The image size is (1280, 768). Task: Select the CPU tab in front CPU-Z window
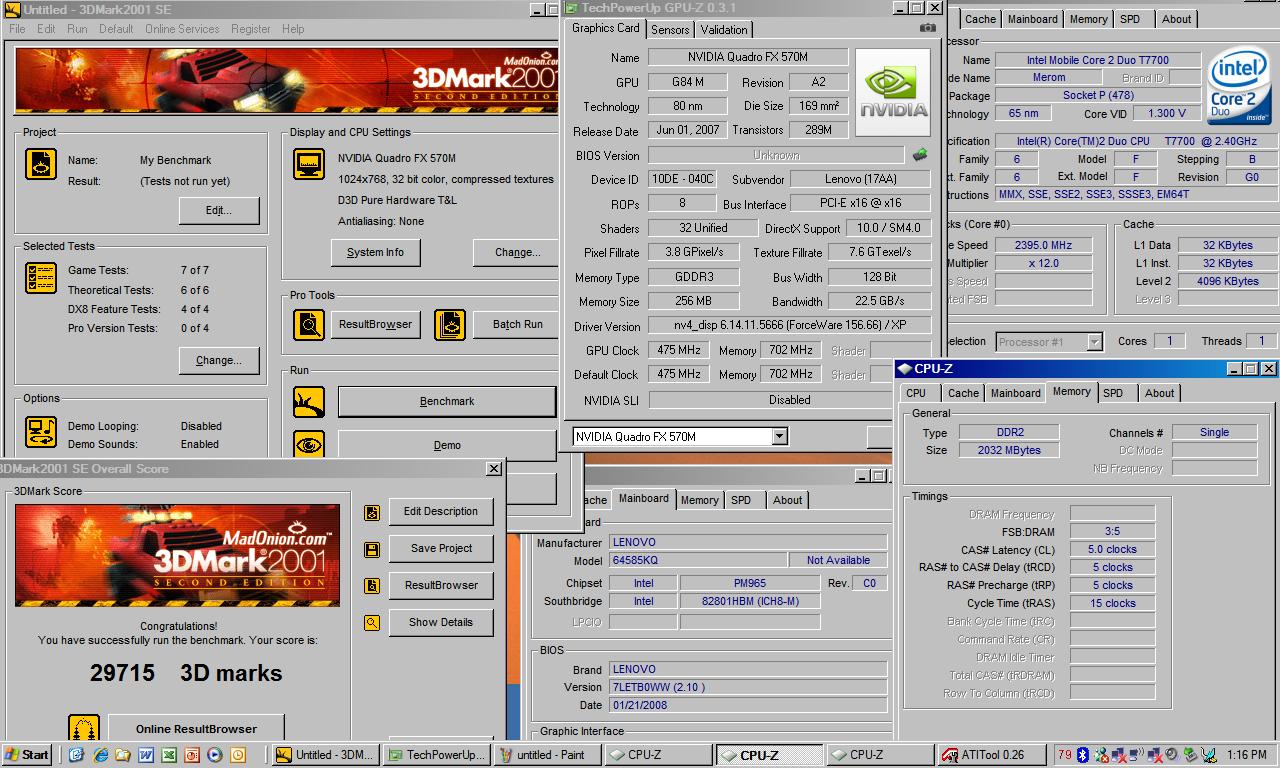tap(916, 393)
